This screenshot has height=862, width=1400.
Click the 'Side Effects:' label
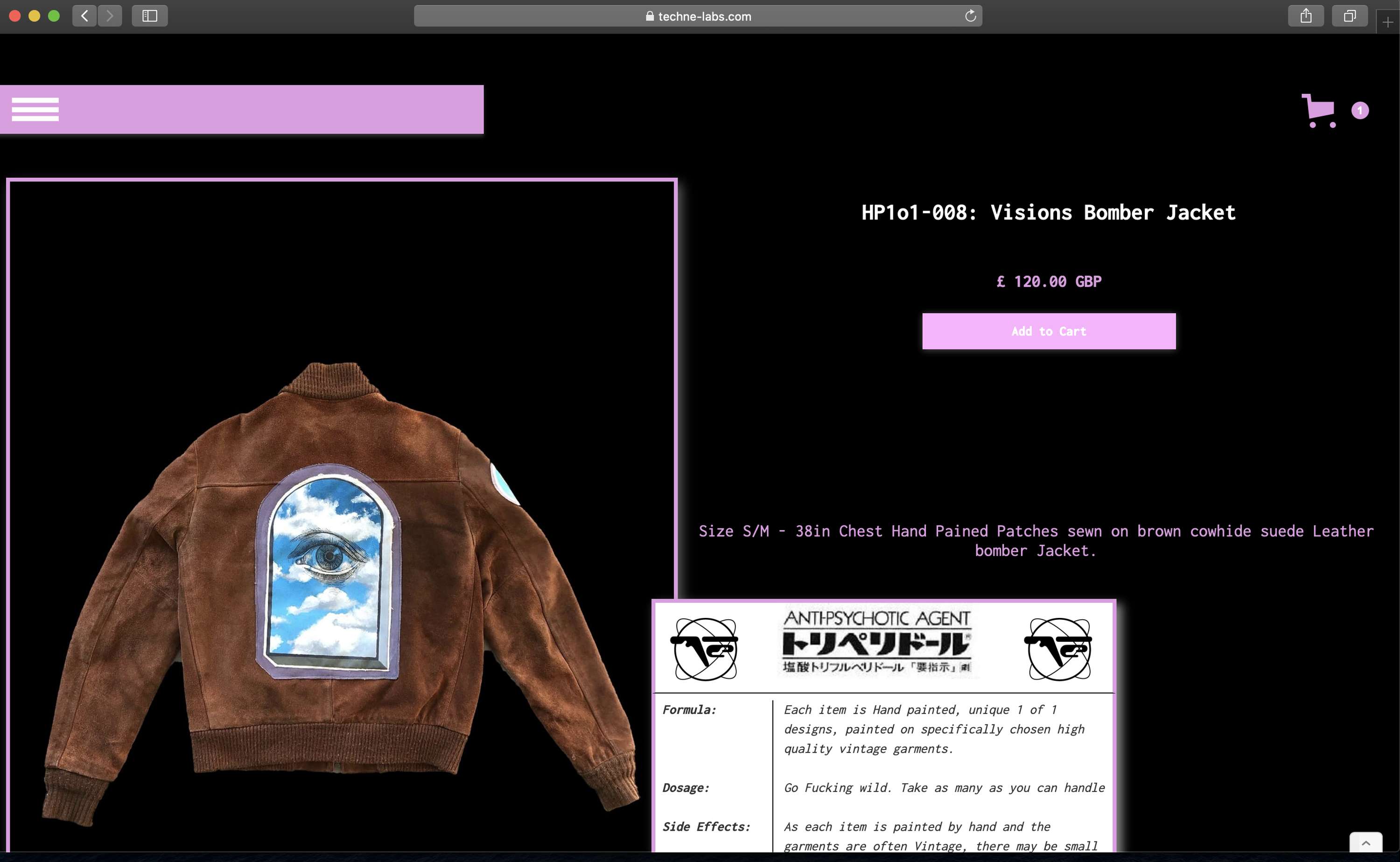click(x=706, y=827)
